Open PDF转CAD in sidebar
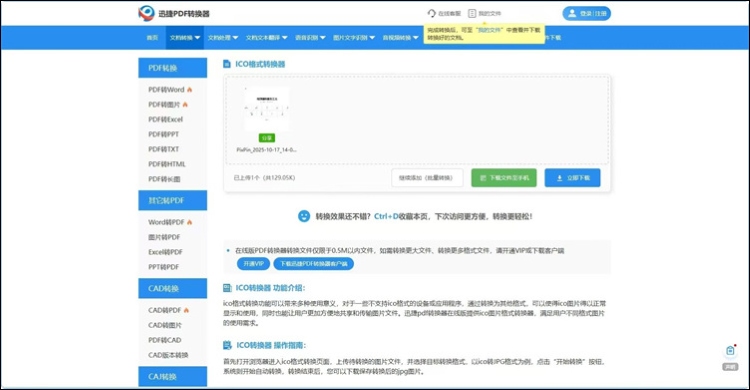The width and height of the screenshot is (750, 390). (x=165, y=340)
